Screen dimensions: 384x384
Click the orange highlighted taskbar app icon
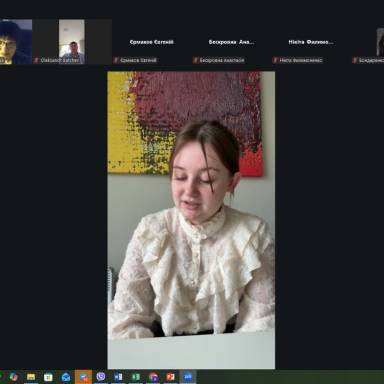pos(83,377)
